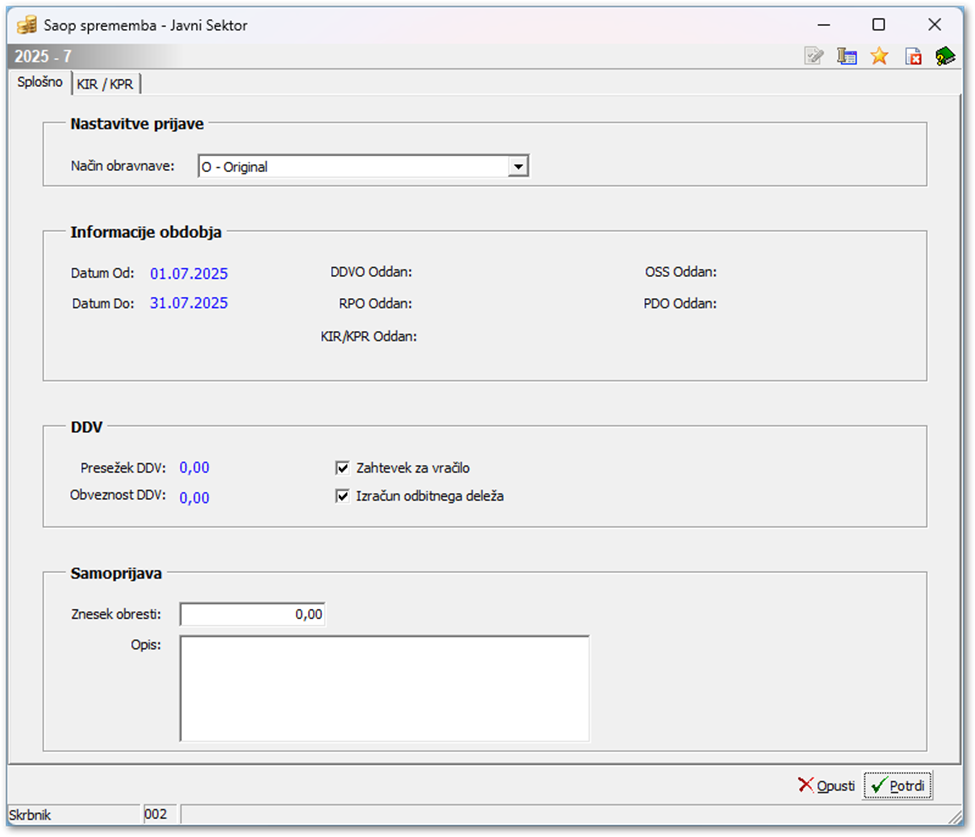Click the Saop coins icon in title bar

pos(27,25)
